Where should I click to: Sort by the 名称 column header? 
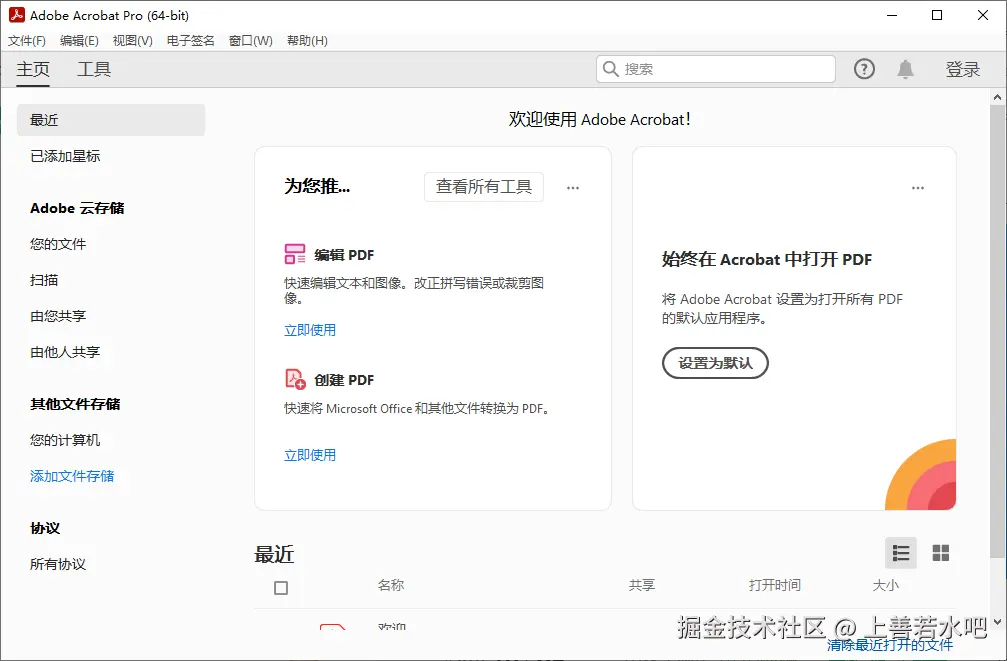tap(390, 585)
